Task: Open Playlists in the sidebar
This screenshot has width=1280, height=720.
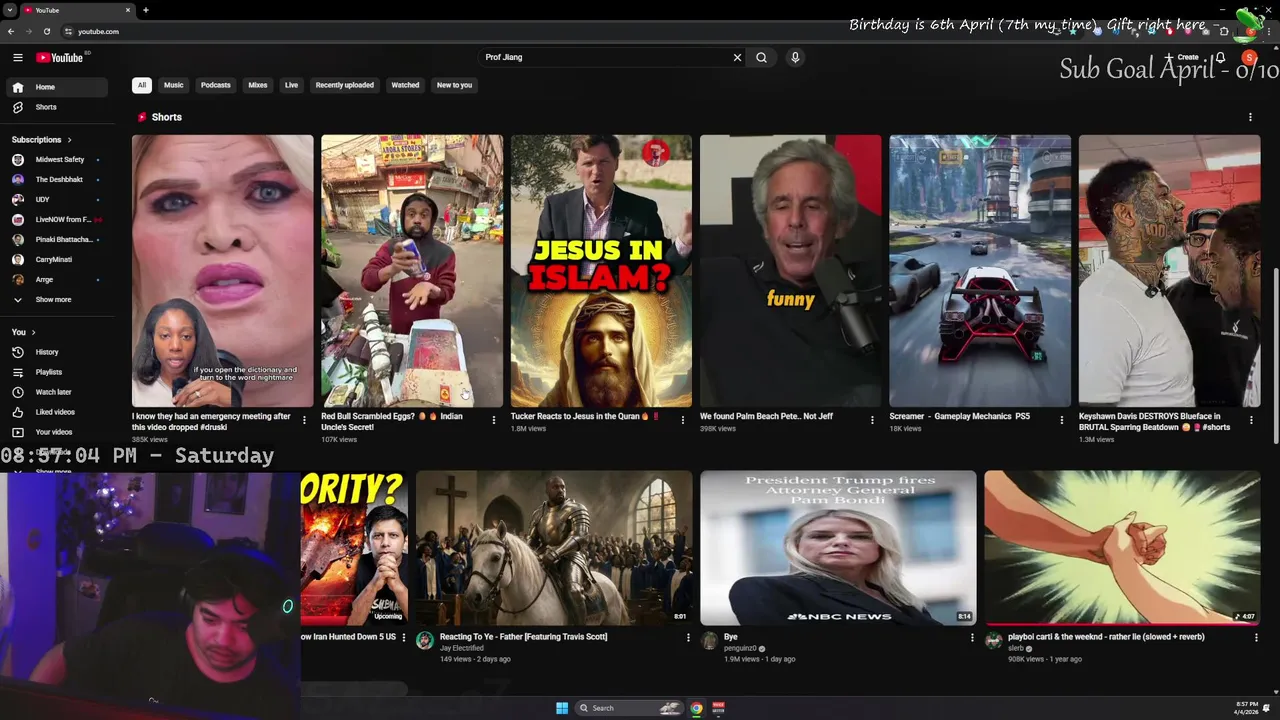Action: pyautogui.click(x=58, y=372)
